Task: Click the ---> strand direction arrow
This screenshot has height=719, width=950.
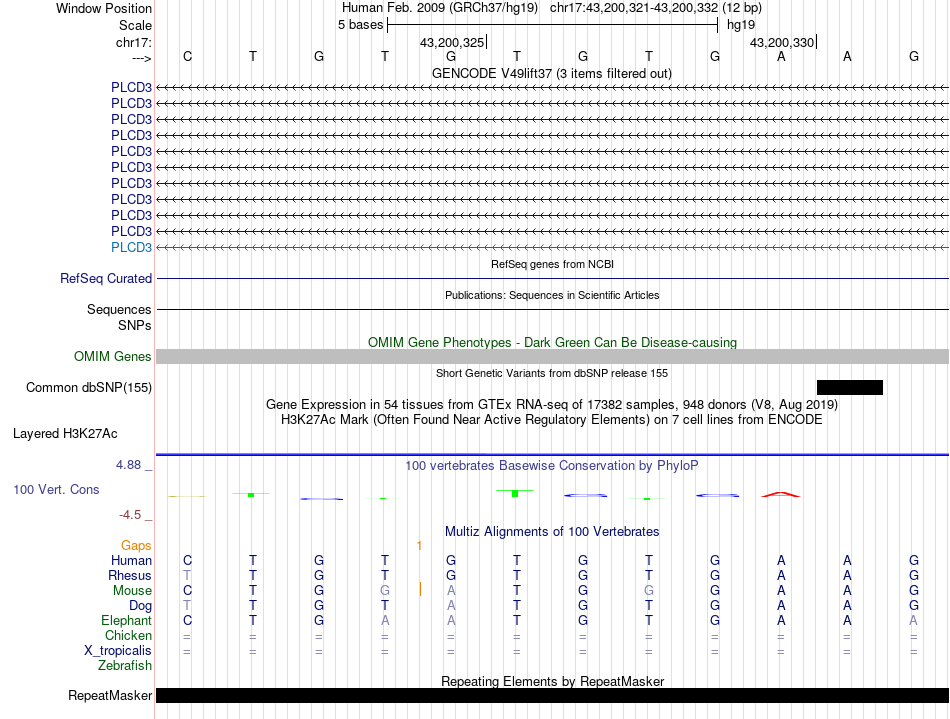Action: click(141, 58)
